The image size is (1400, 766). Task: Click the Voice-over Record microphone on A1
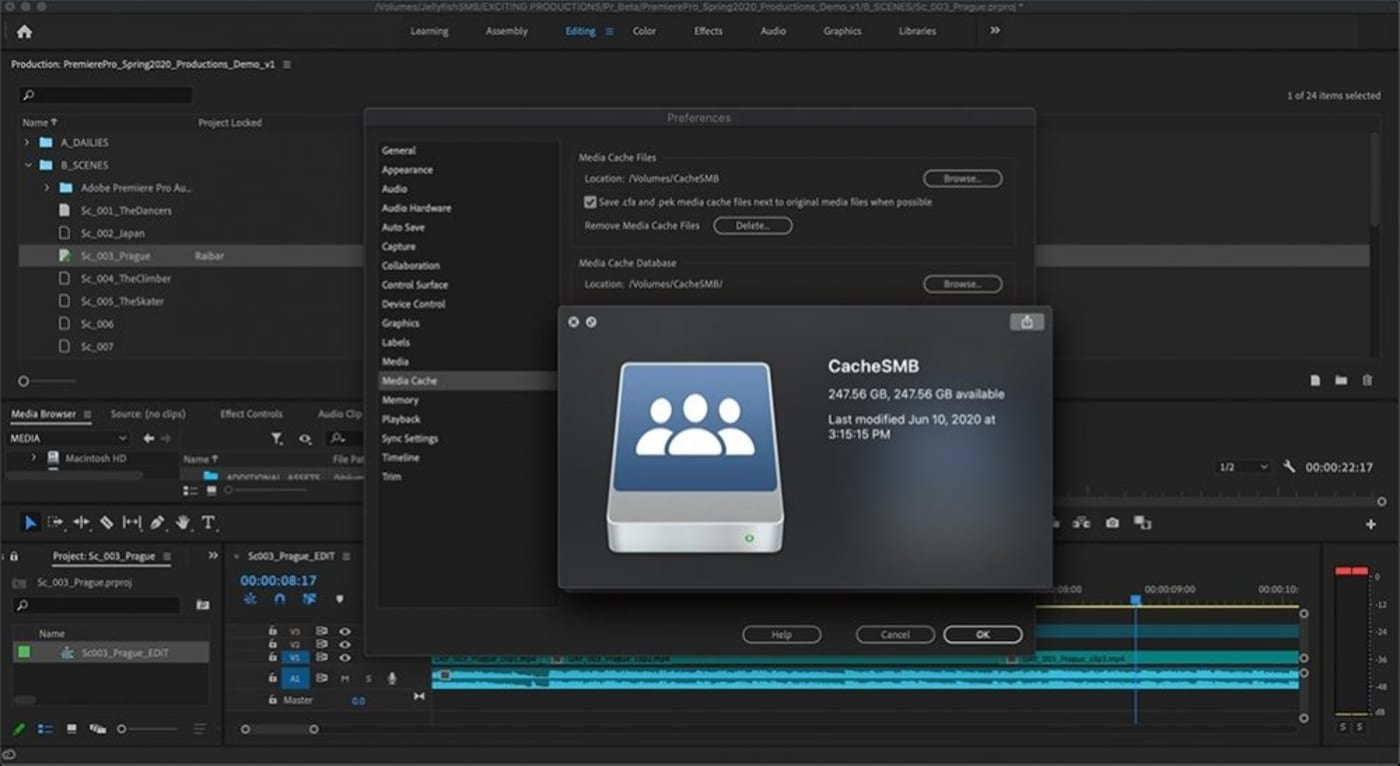point(392,678)
